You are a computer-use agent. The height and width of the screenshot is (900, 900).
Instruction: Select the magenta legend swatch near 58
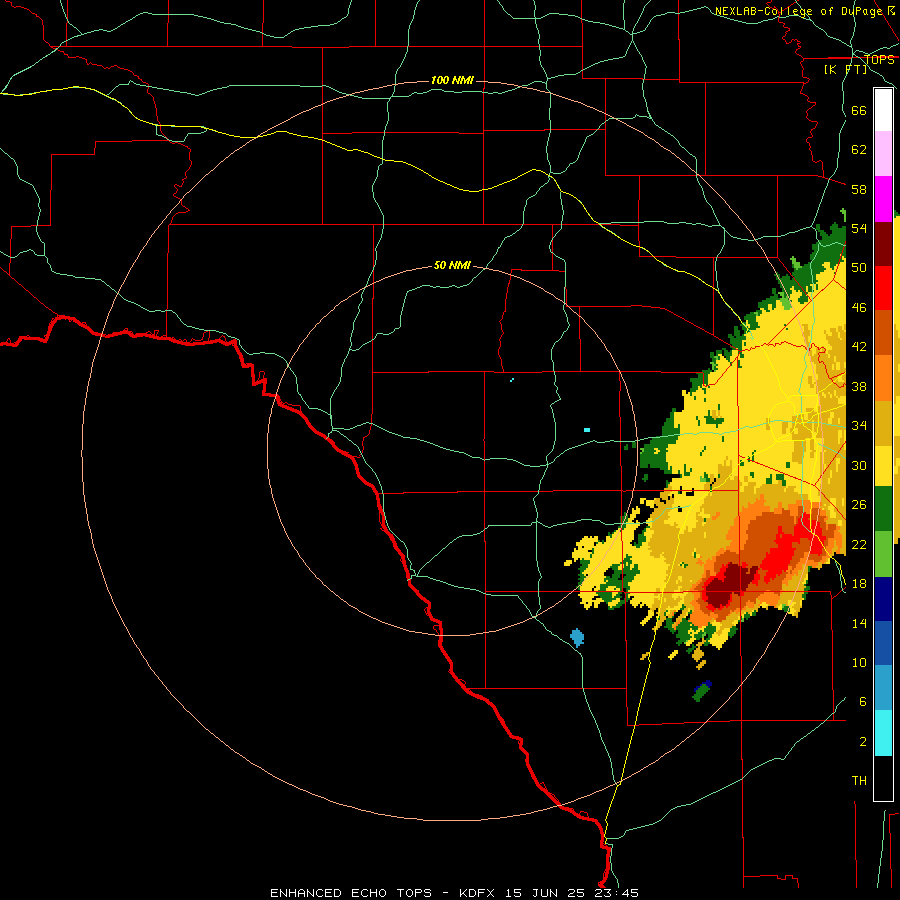pyautogui.click(x=883, y=199)
